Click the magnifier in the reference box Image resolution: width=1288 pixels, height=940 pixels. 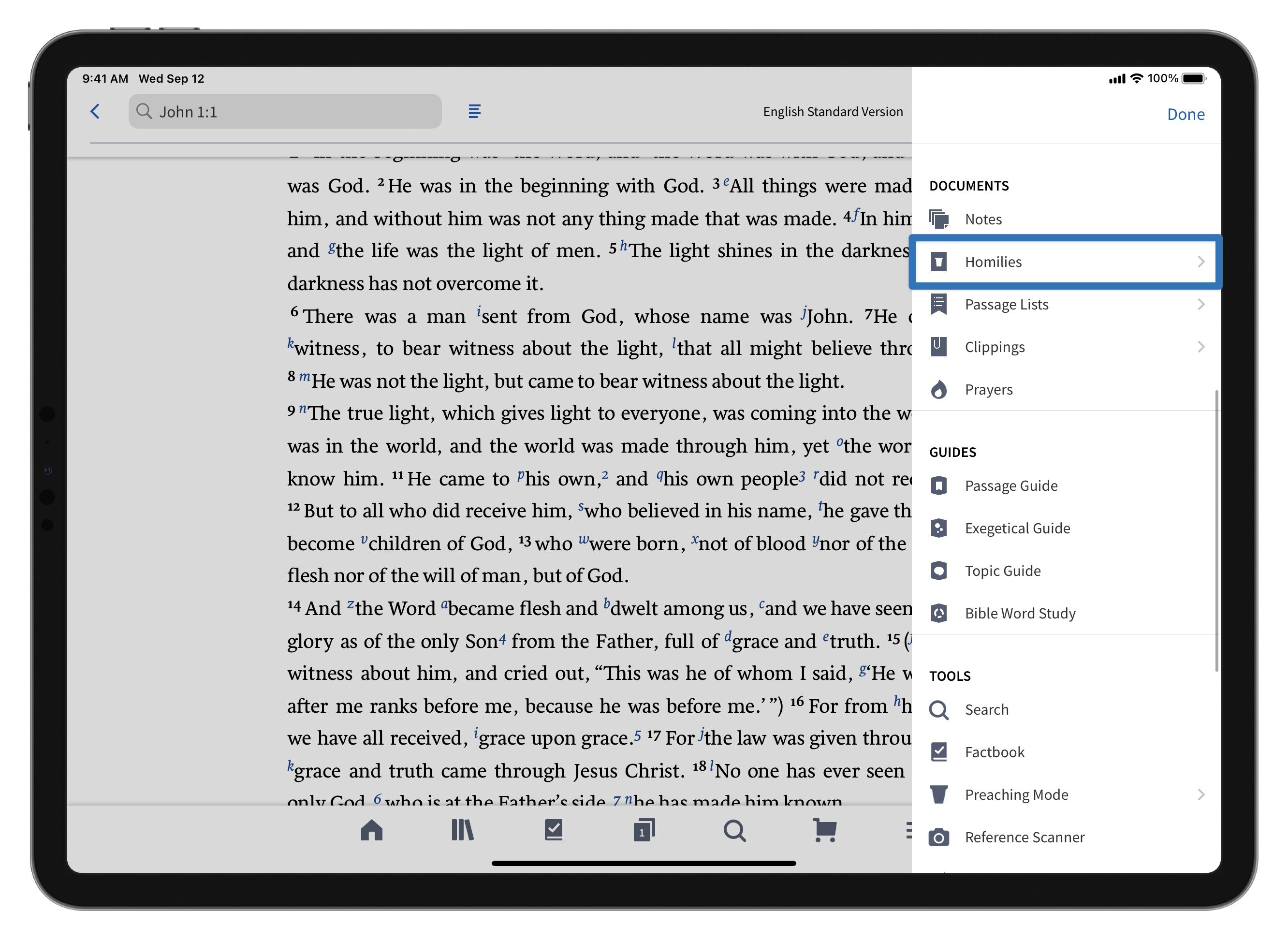click(x=145, y=112)
